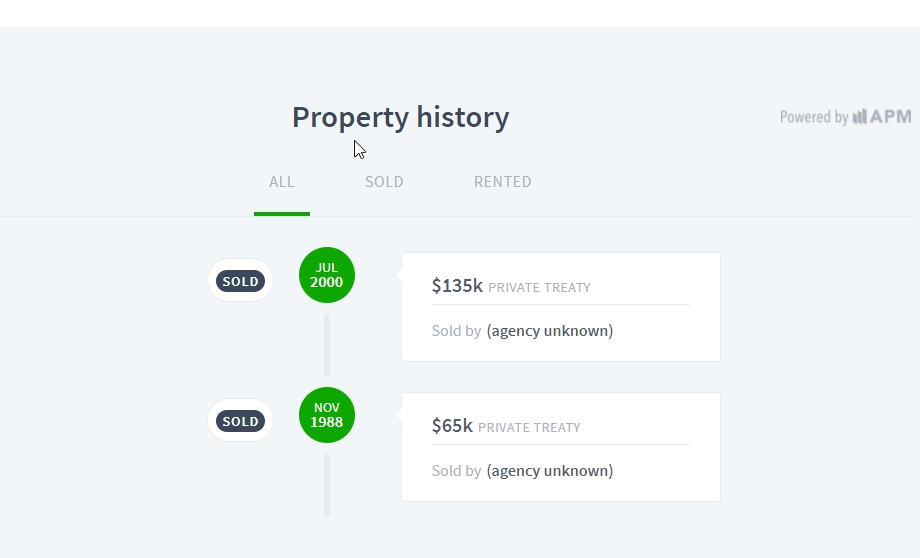Select the $65k sale price
The image size is (920, 558).
(x=452, y=426)
